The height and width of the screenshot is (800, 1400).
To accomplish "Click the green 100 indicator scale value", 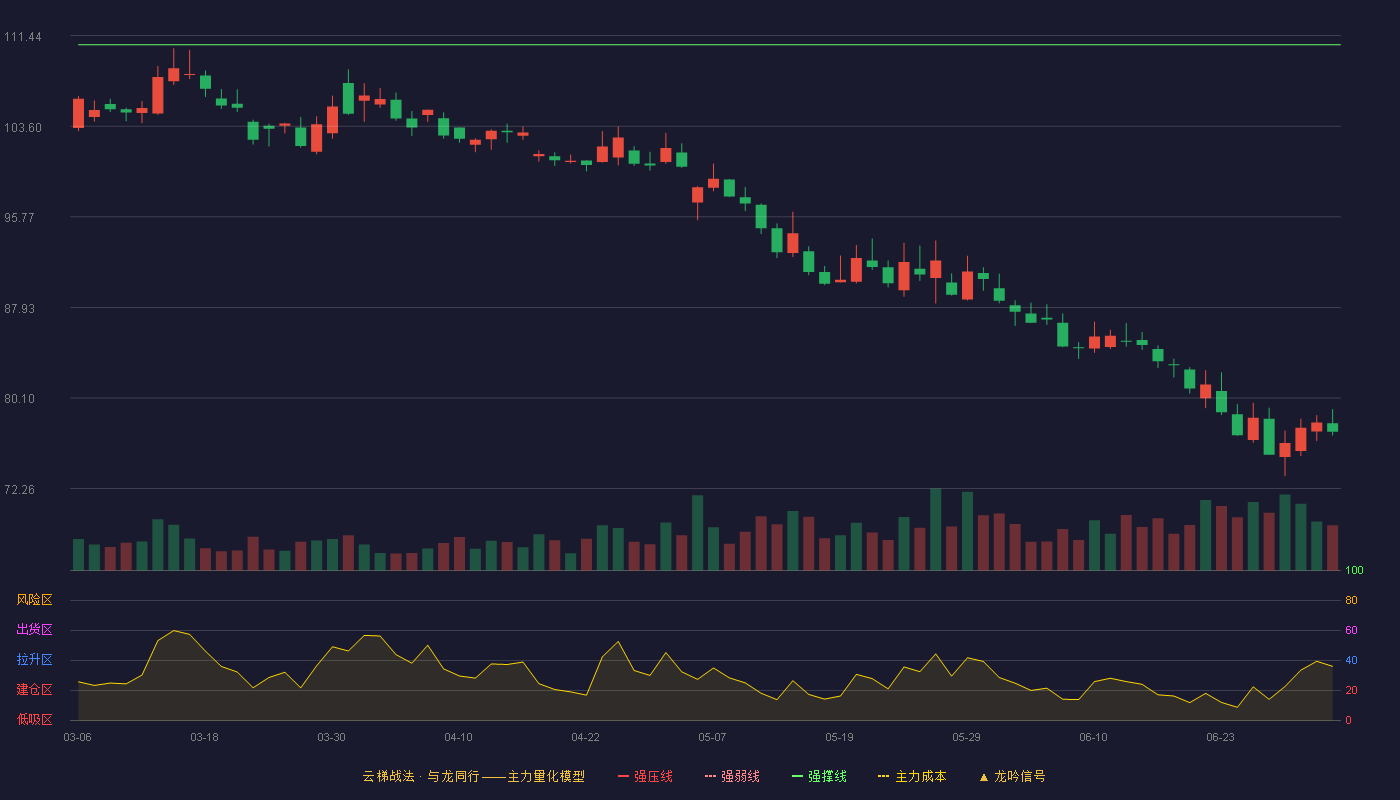I will point(1354,571).
